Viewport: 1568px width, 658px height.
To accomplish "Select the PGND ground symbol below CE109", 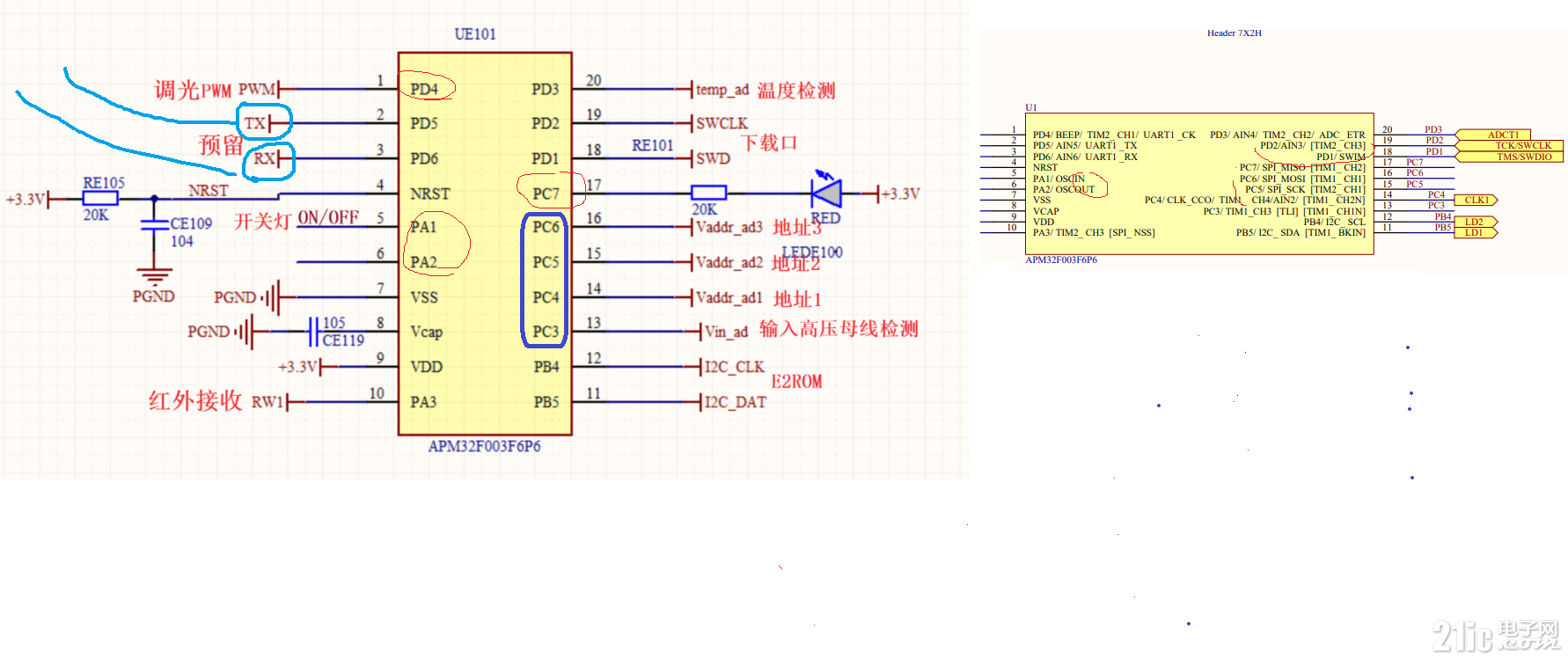I will pos(154,277).
